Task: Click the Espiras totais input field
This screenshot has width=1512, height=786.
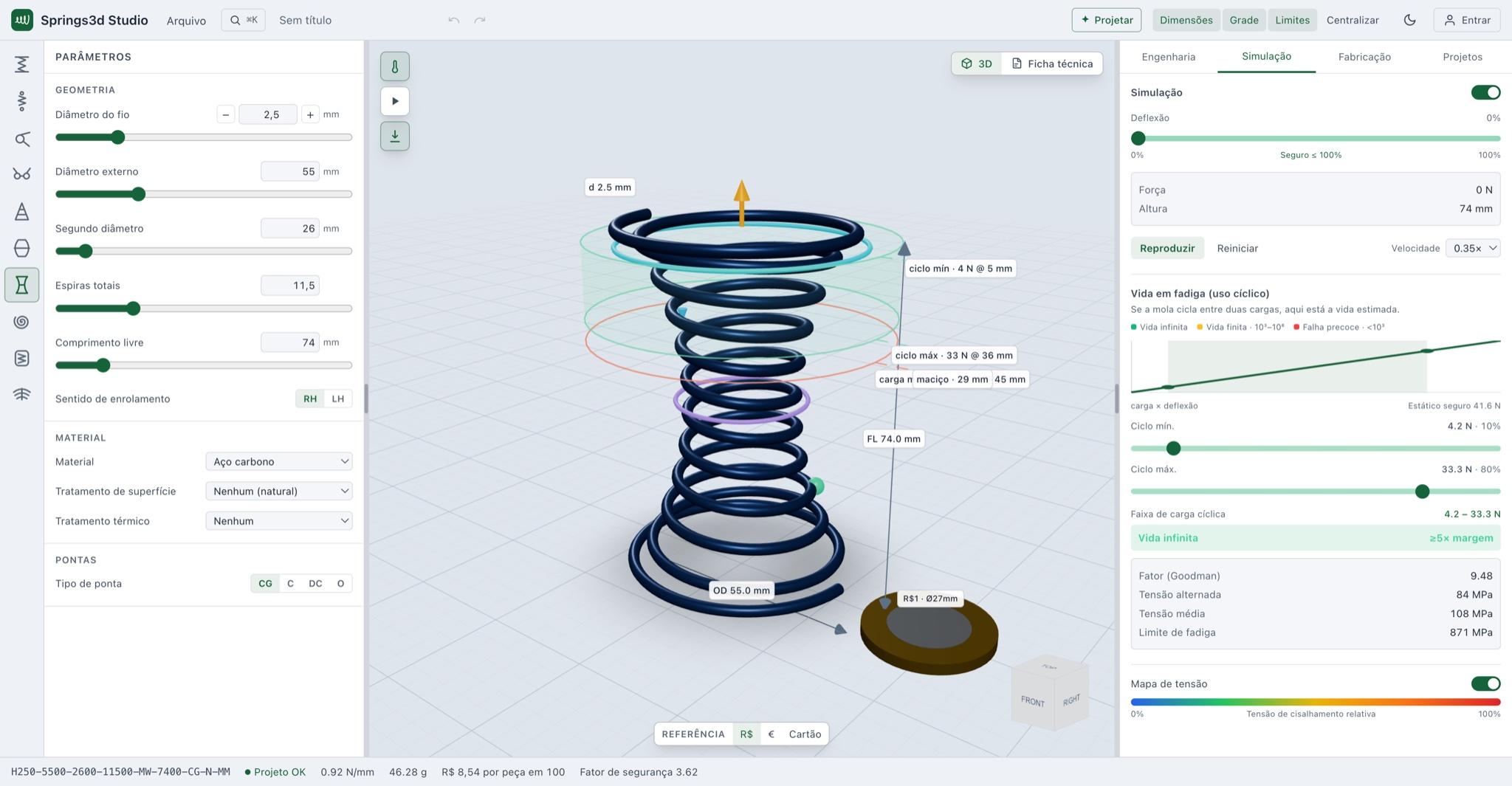Action: [x=290, y=286]
